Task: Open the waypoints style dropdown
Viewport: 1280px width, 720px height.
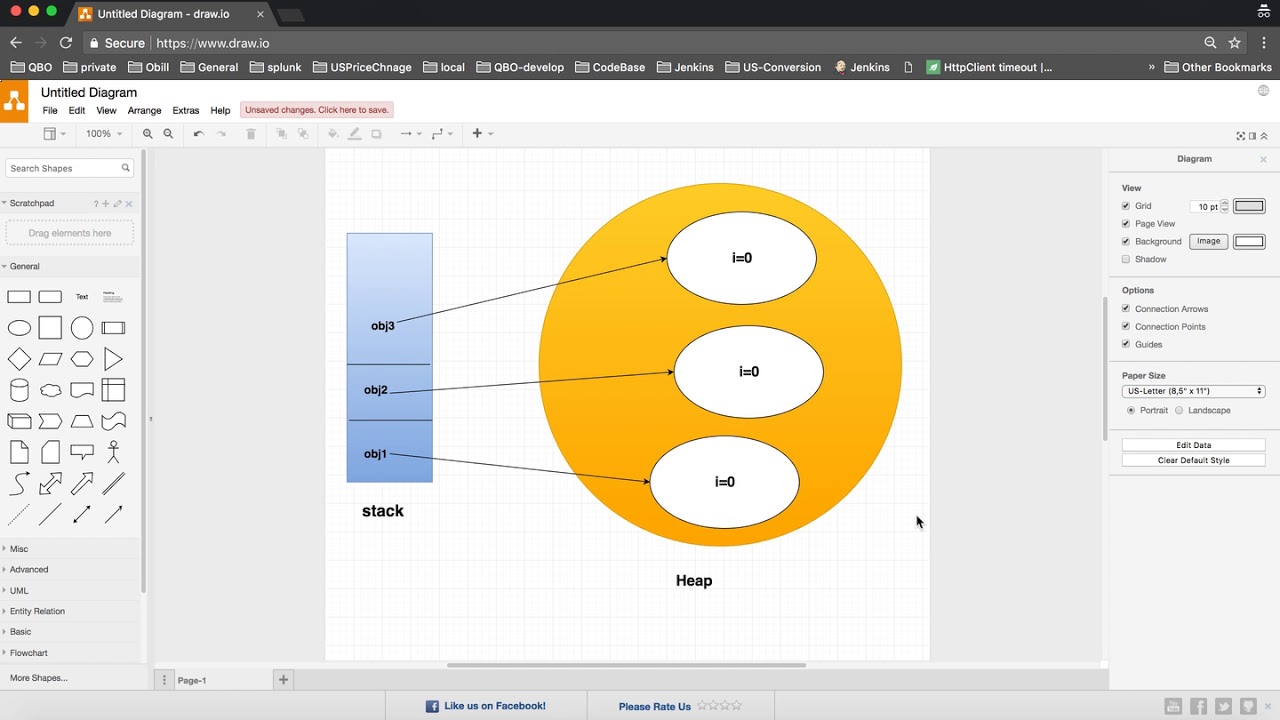Action: click(442, 134)
